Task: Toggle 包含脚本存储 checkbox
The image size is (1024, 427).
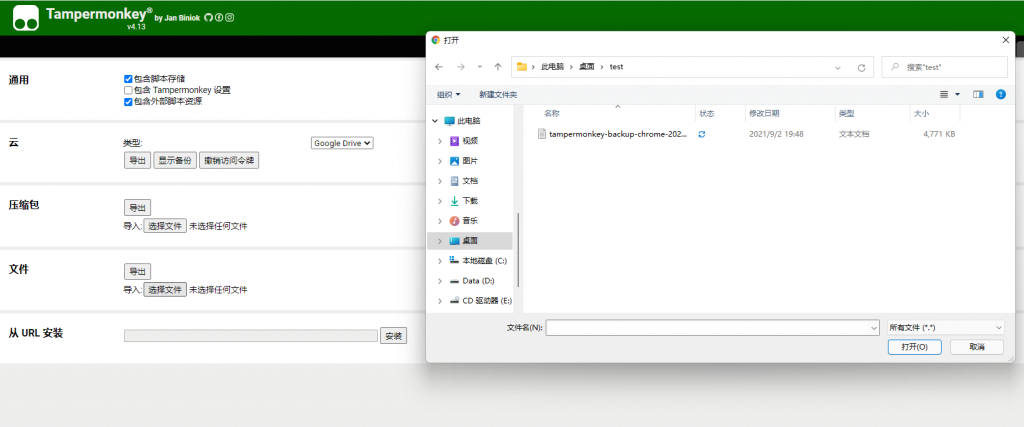Action: 128,78
